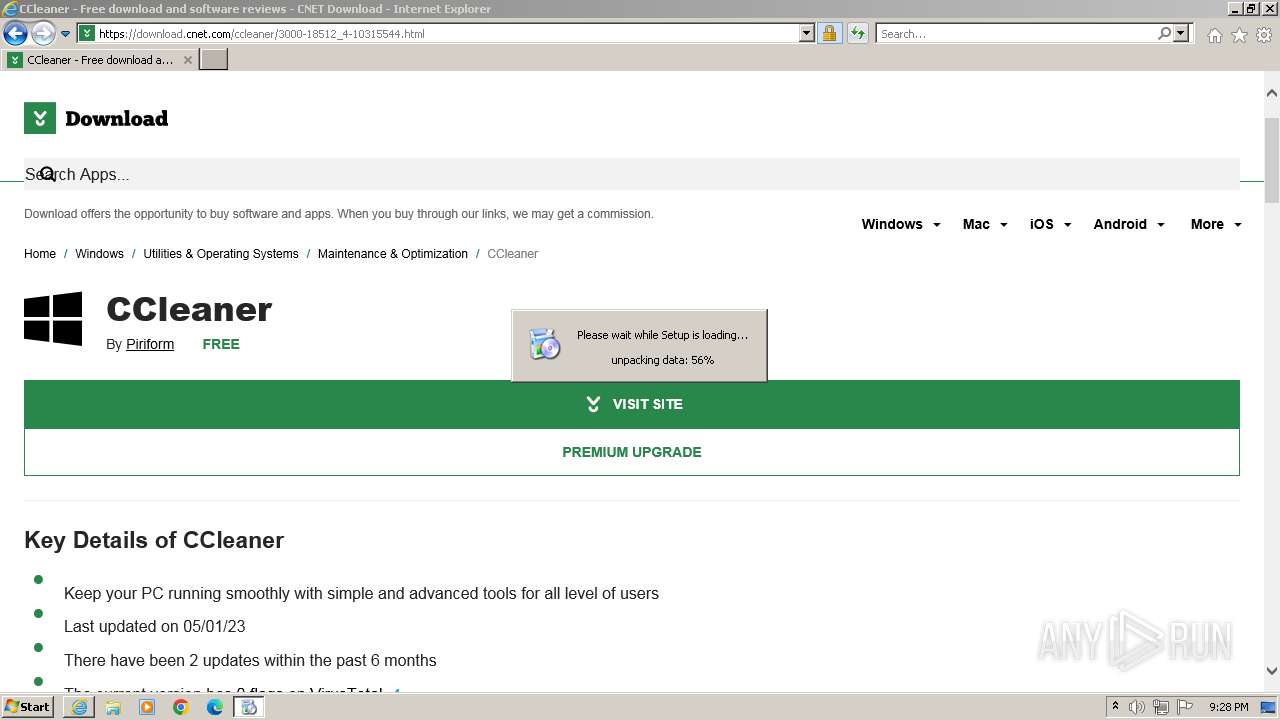Open the network tray icon
The height and width of the screenshot is (720, 1280).
coord(1161,707)
